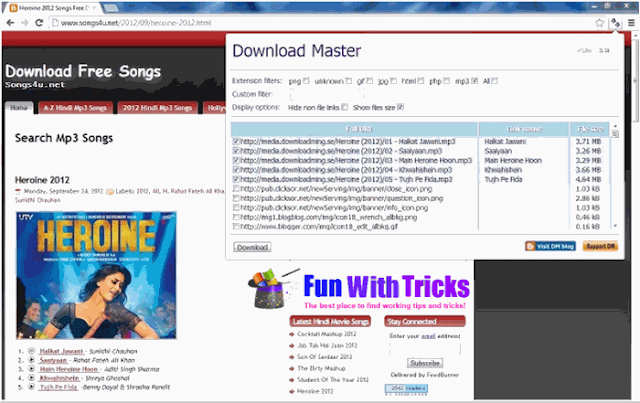Open the A-Z Hindi Mp3 Songs tab

tap(75, 108)
